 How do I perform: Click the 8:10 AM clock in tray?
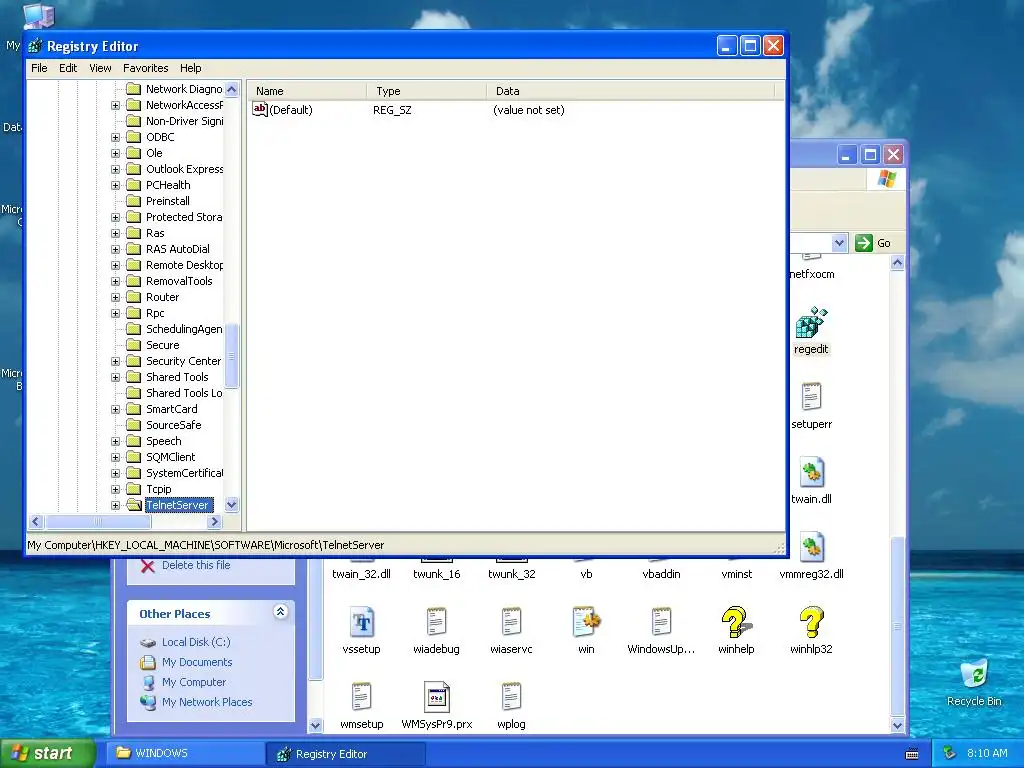tap(987, 753)
